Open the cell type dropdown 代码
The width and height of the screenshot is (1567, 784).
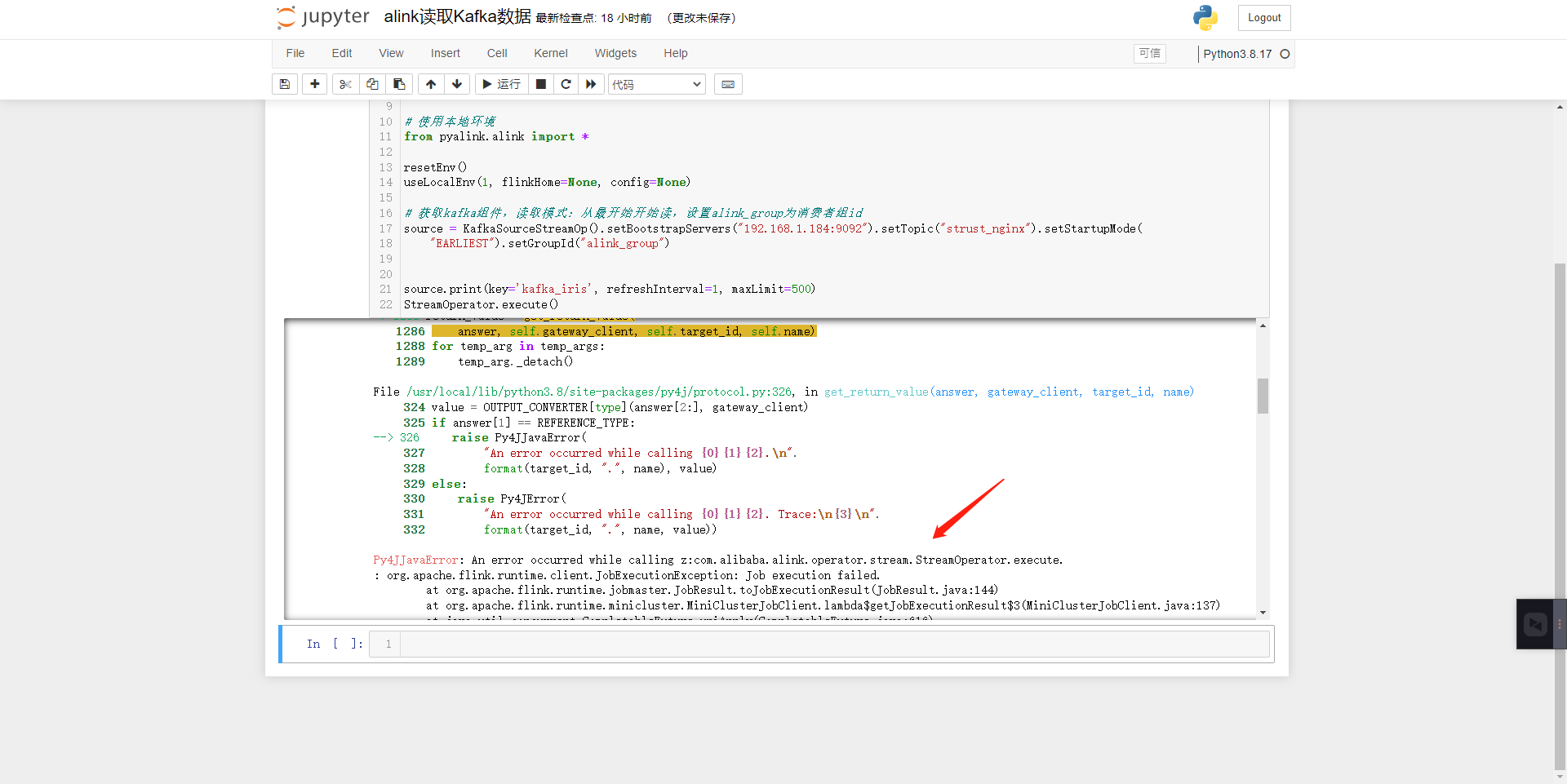657,84
